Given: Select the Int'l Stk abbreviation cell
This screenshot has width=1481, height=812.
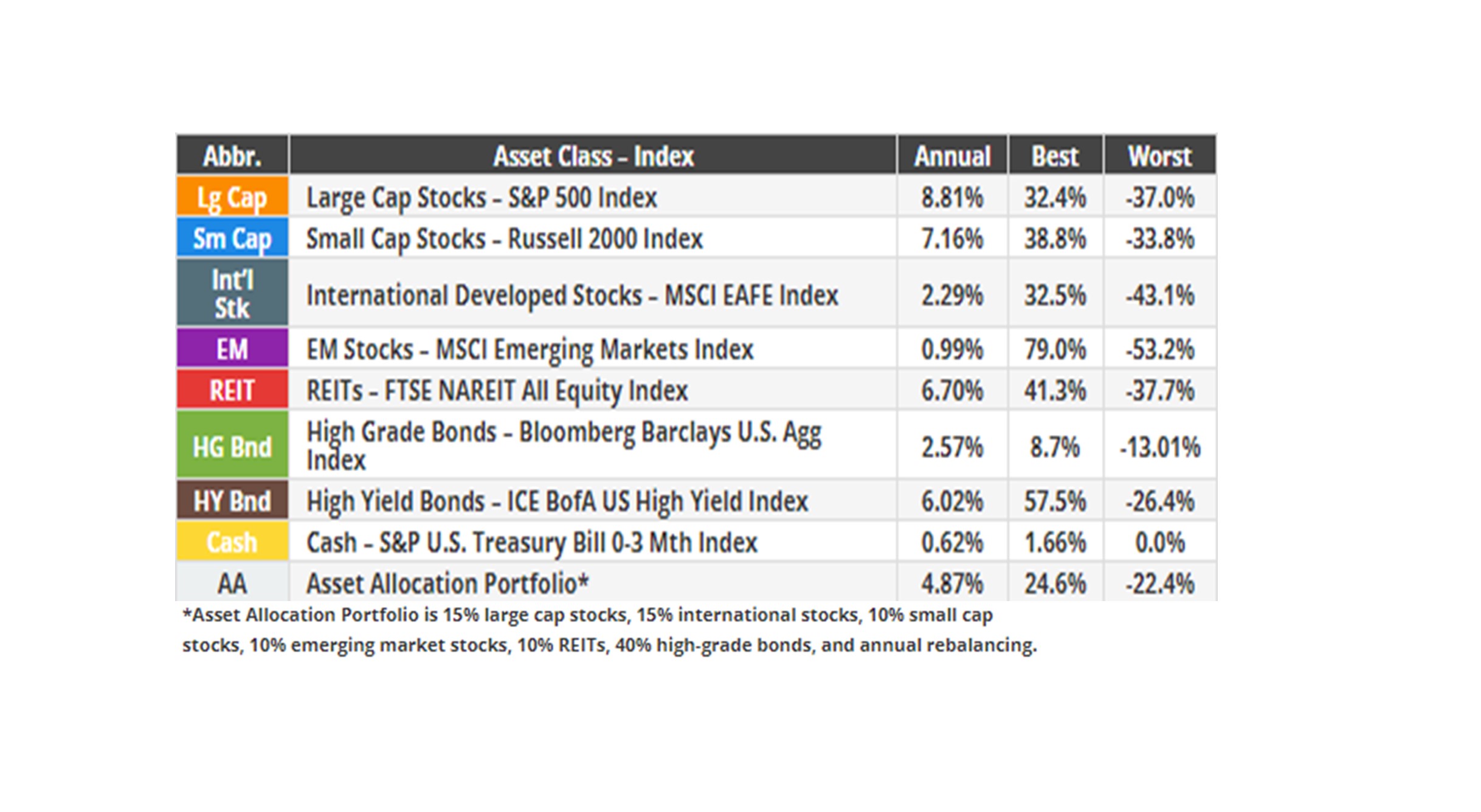Looking at the screenshot, I should click(232, 294).
